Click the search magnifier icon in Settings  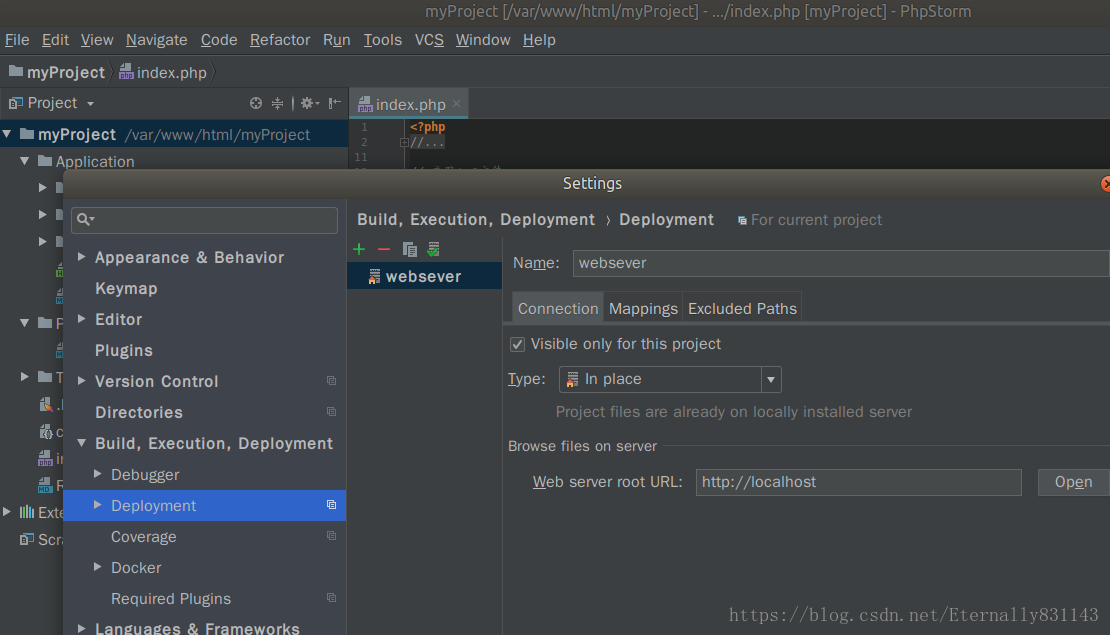click(85, 219)
